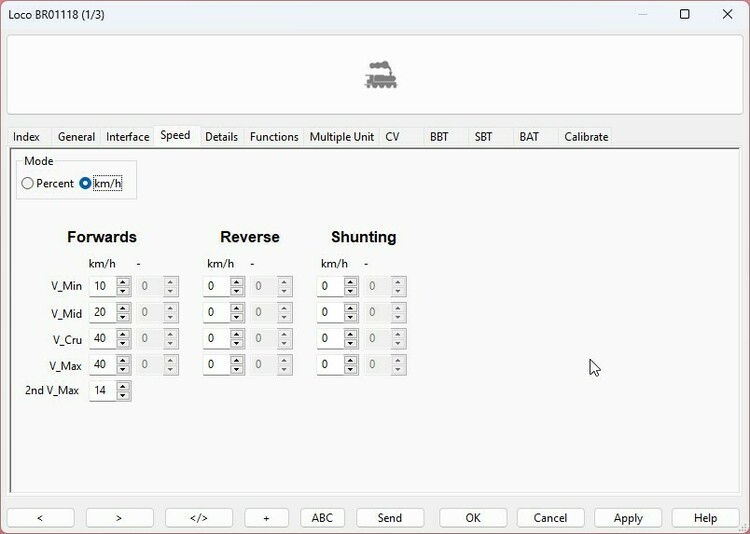Decrease Forwards V_Max km/h value
The image size is (750, 534).
(123, 369)
